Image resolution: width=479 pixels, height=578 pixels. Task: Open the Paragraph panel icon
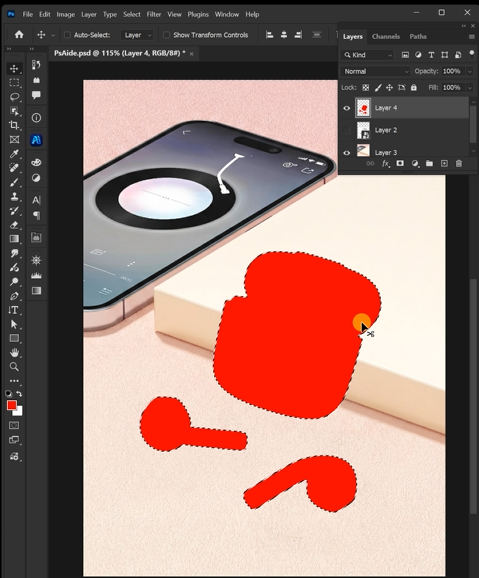pyautogui.click(x=36, y=215)
